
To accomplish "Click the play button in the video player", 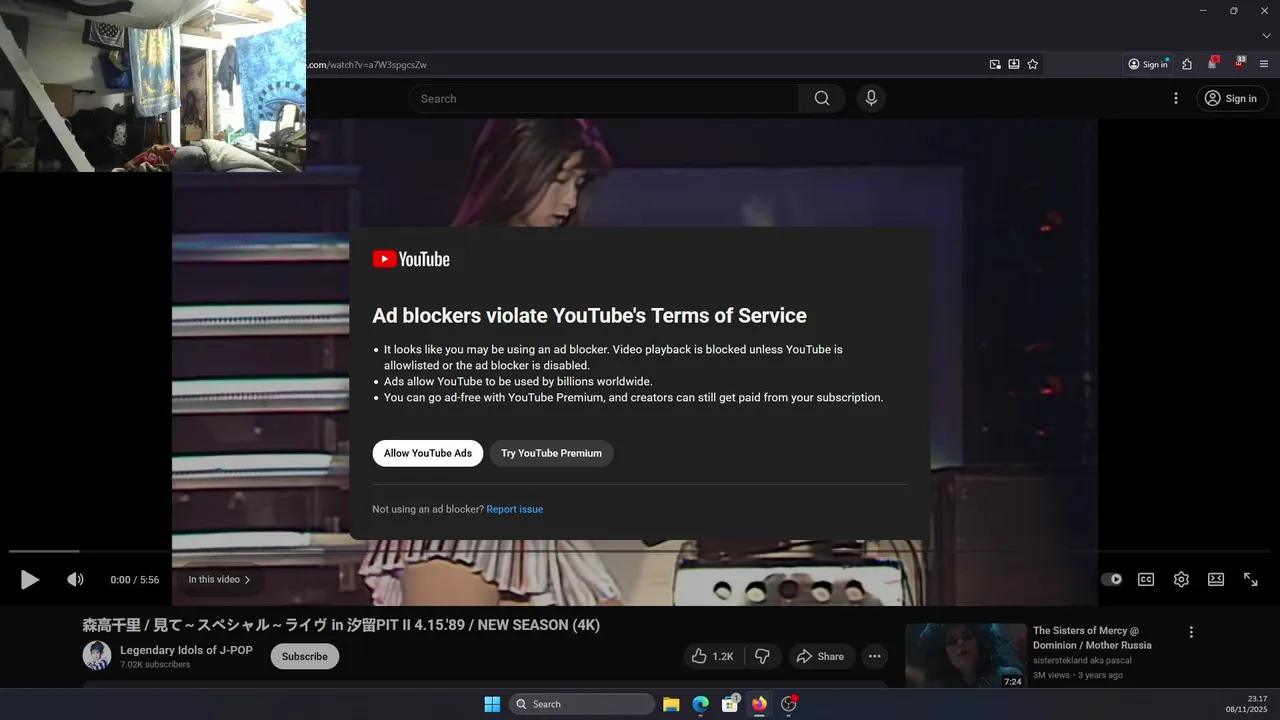I will tap(30, 579).
